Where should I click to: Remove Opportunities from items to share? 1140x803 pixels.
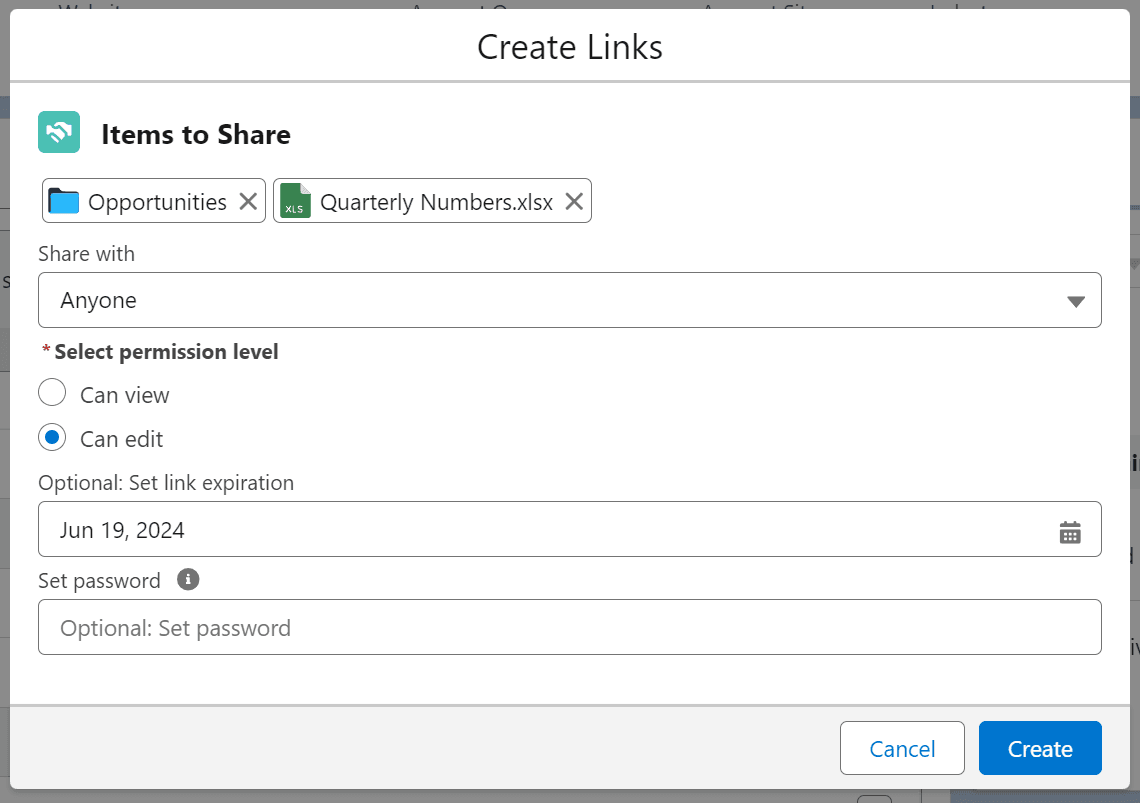[x=248, y=201]
